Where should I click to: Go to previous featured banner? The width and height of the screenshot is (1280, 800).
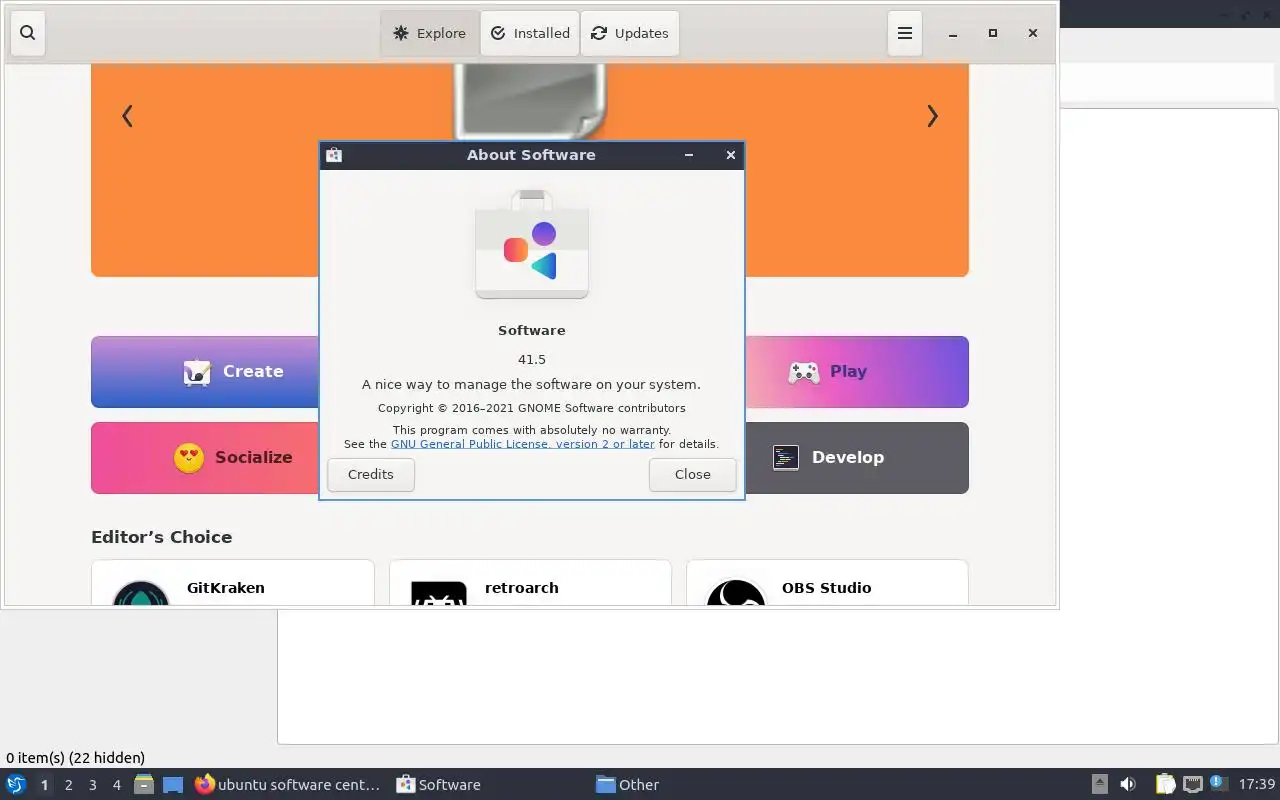coord(127,116)
